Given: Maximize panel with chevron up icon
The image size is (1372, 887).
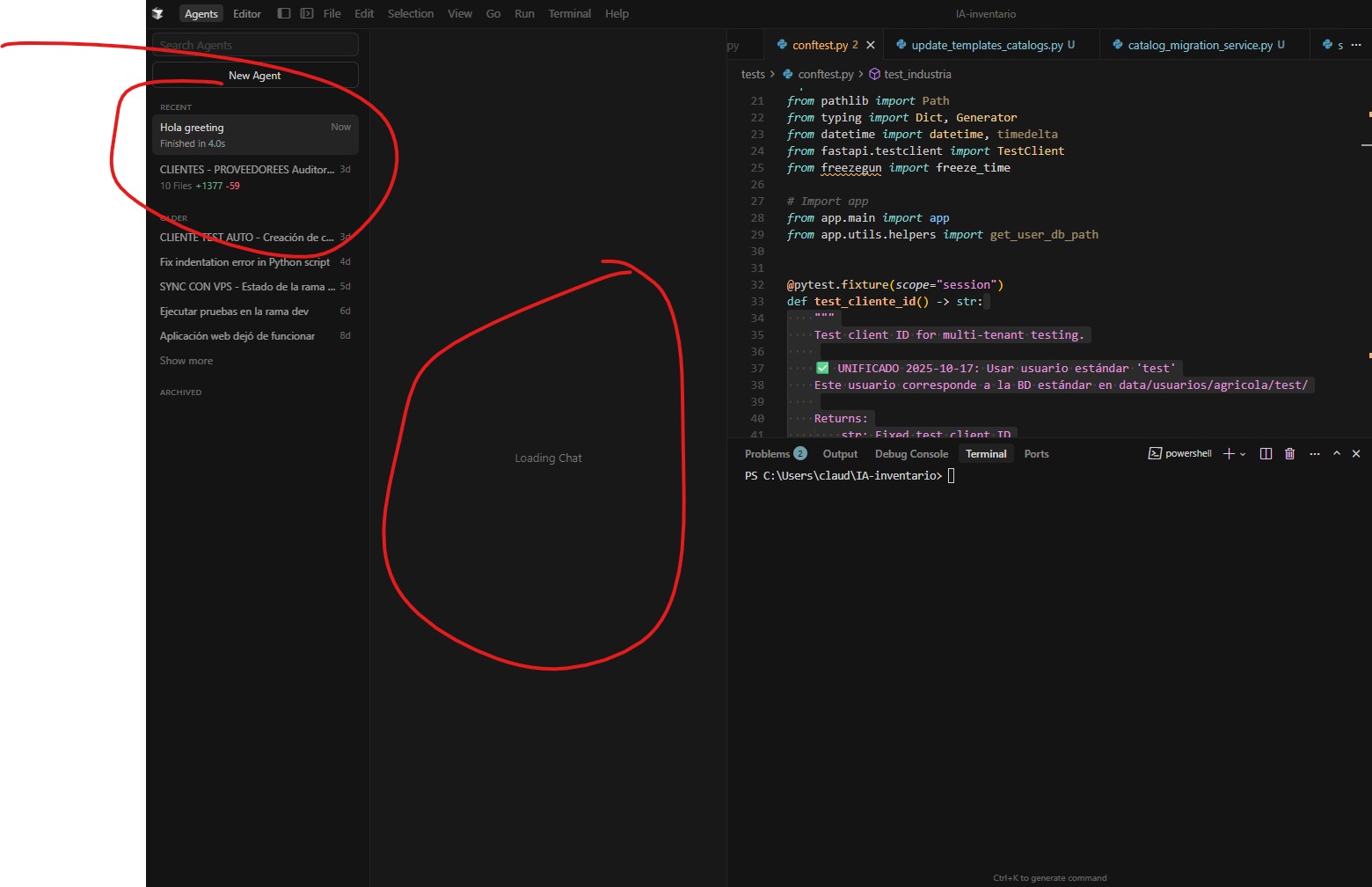Looking at the screenshot, I should pyautogui.click(x=1336, y=454).
